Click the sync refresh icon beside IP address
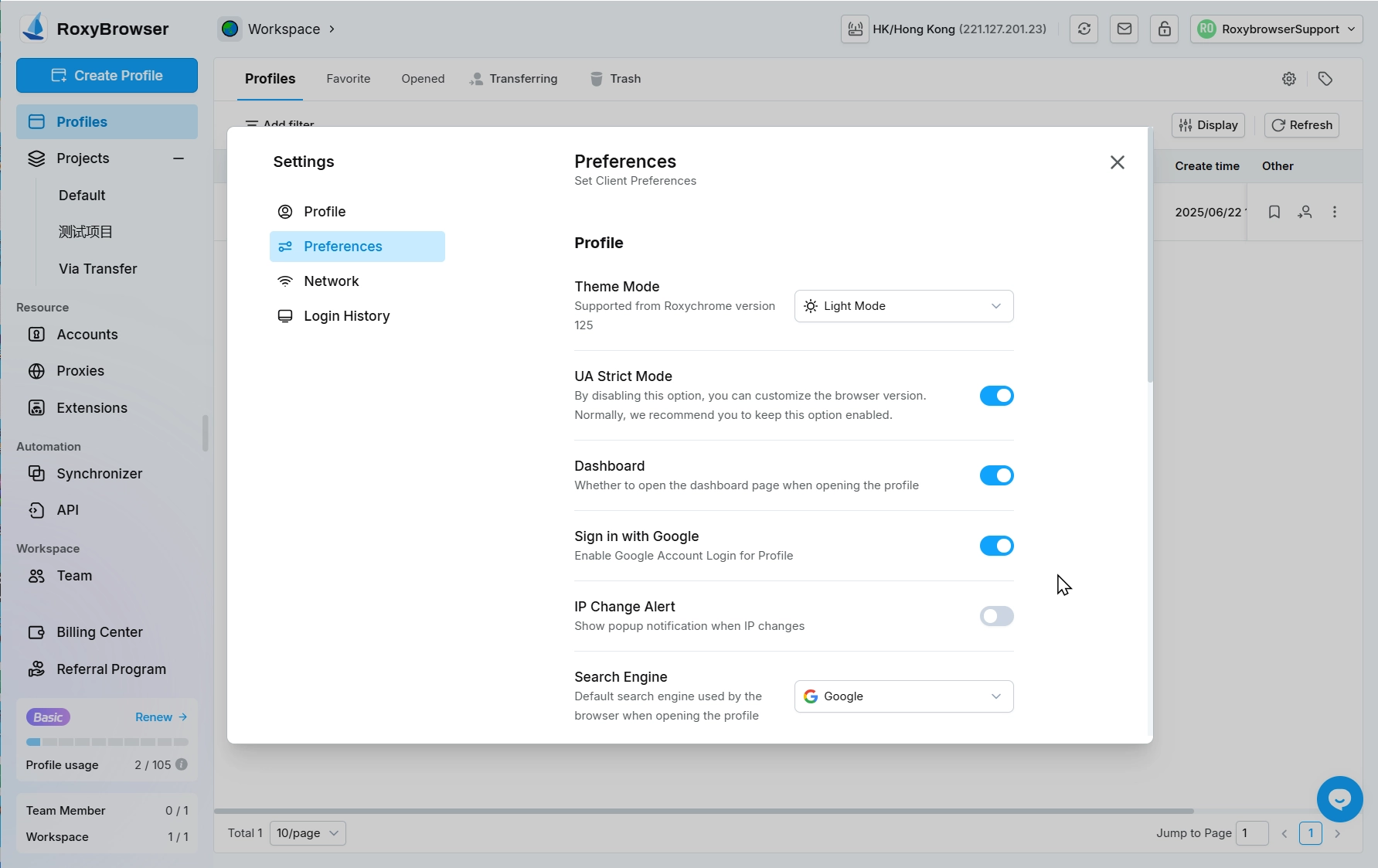Screen dimensions: 1378x868 pyautogui.click(x=1084, y=29)
